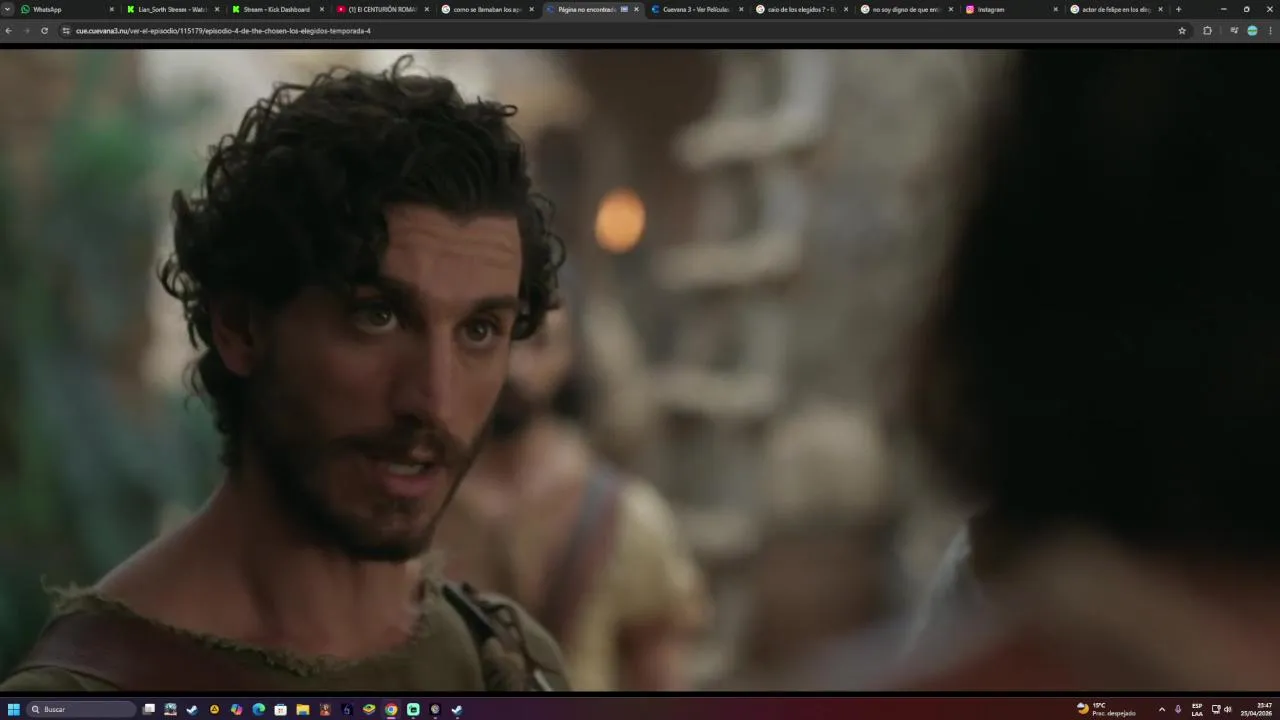This screenshot has width=1280, height=720.
Task: Open the Chrome profile avatar
Action: click(1252, 31)
